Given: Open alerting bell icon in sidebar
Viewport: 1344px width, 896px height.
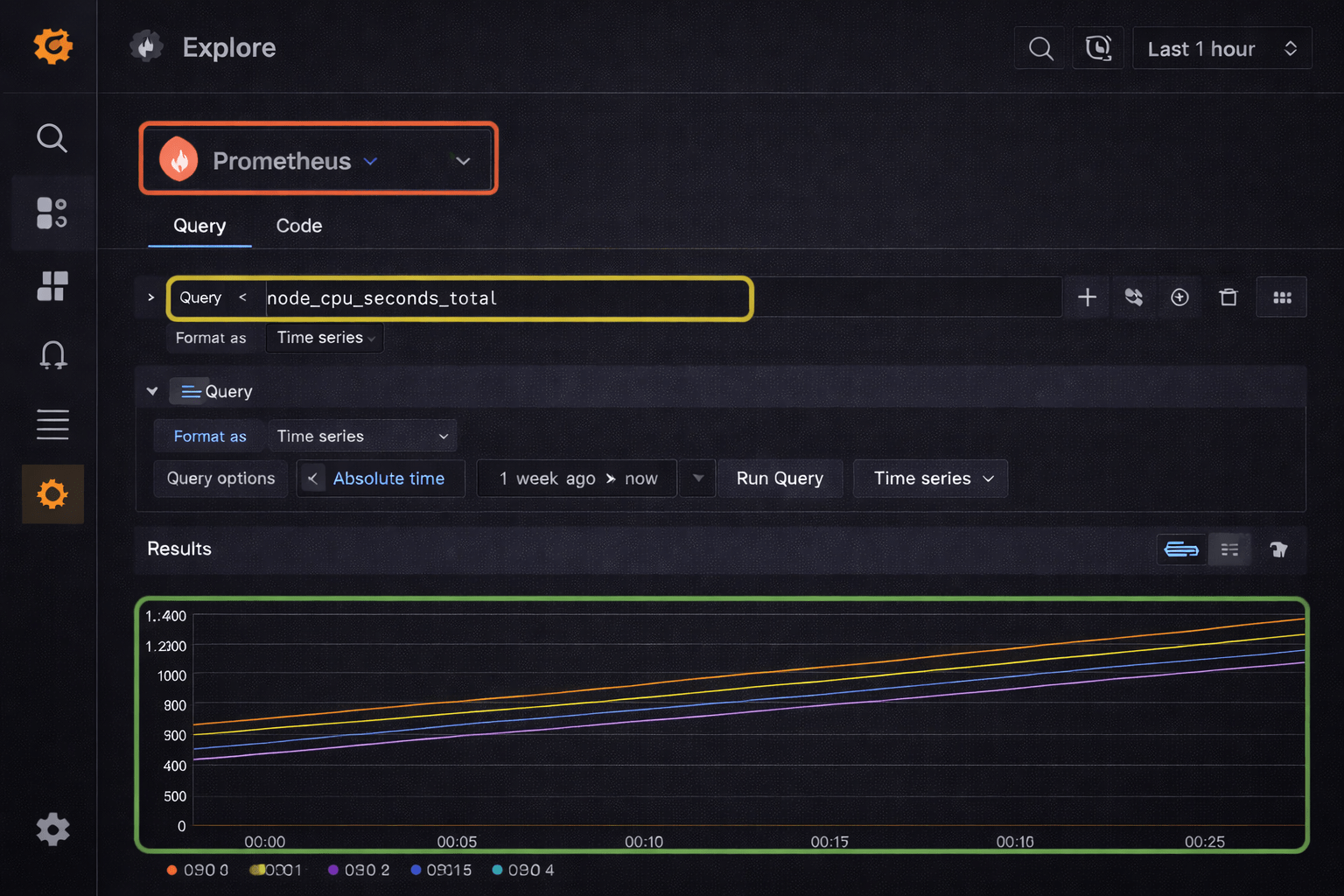Looking at the screenshot, I should tap(52, 354).
